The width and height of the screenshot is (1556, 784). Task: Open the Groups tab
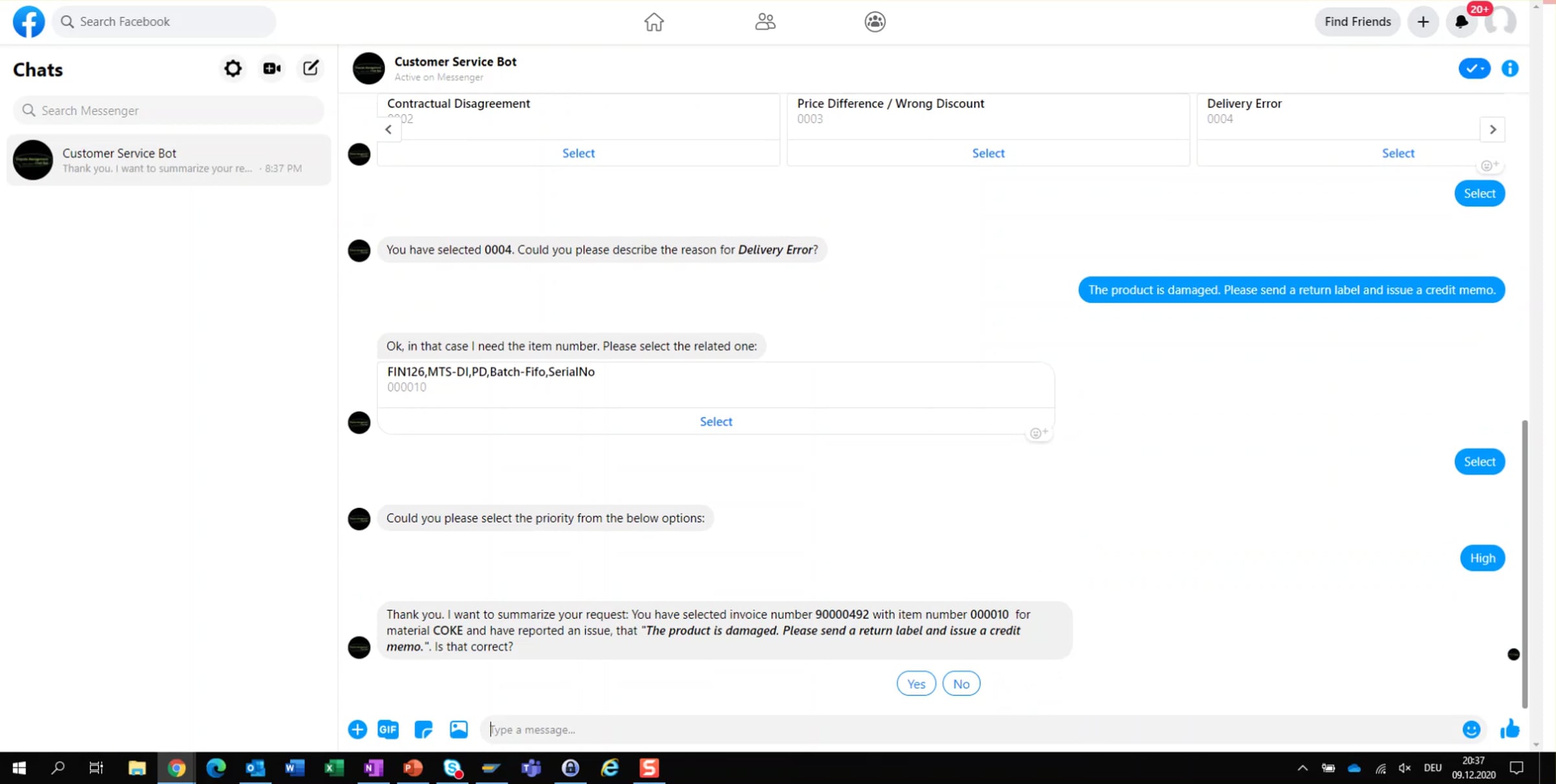875,22
